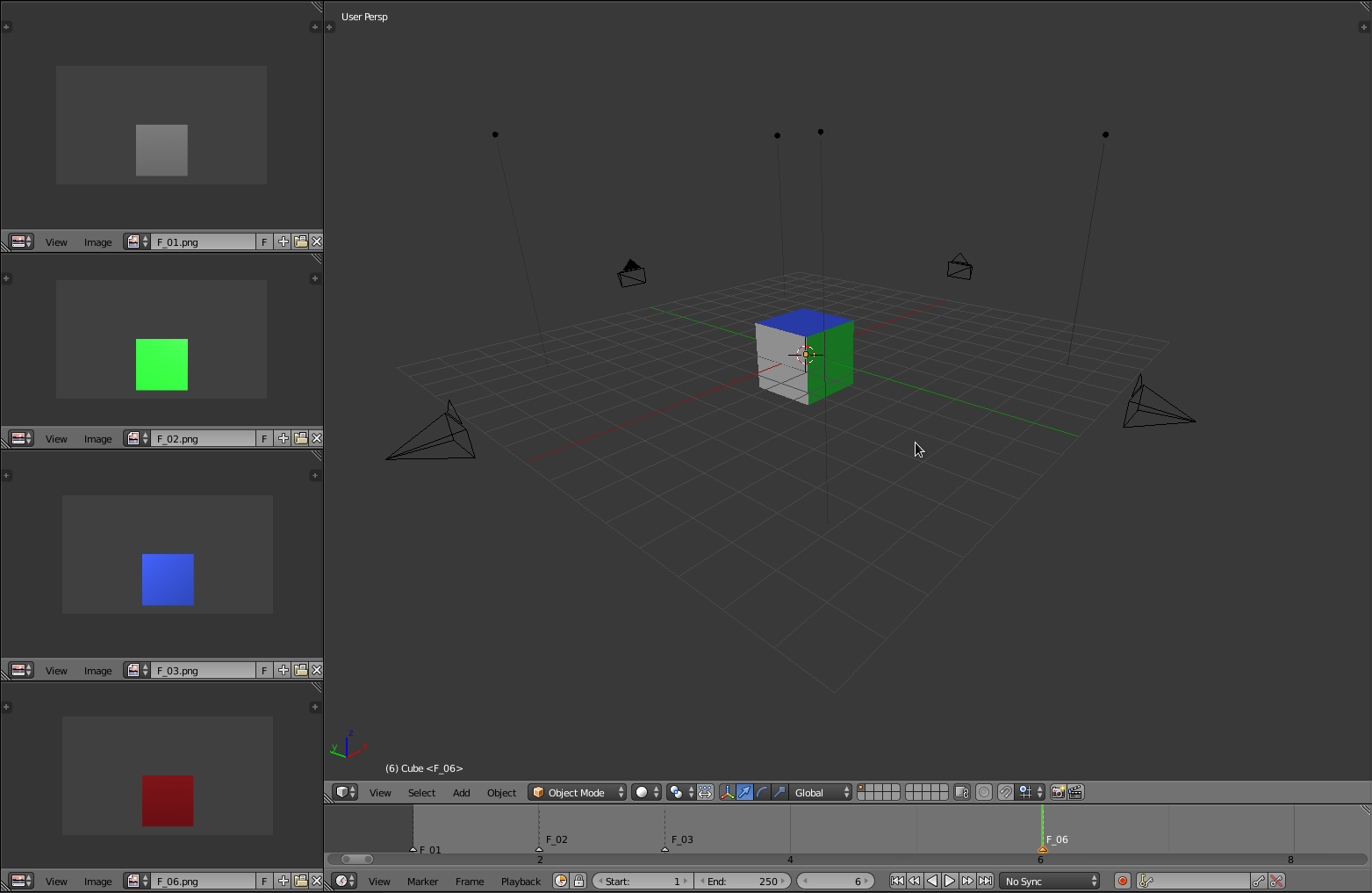Open the Object Mode dropdown
Viewport: 1372px width, 893px height.
(x=577, y=792)
